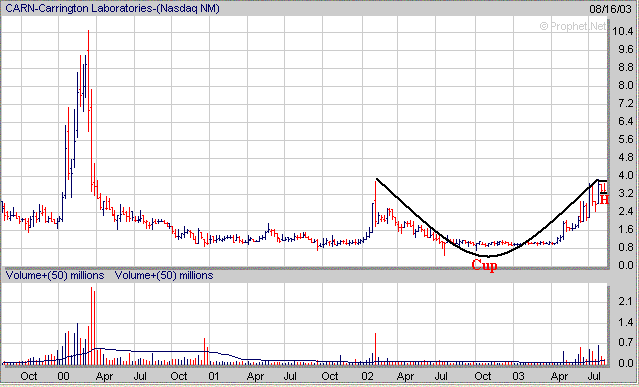Click the Oct label just before 03
This screenshot has width=639, height=387.
(483, 376)
